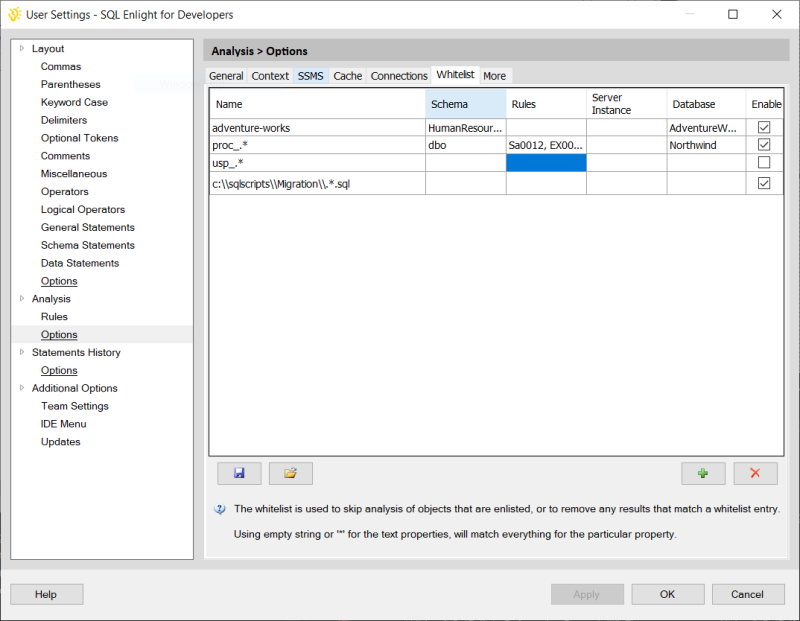The height and width of the screenshot is (621, 800).
Task: Open Keyword Case settings
Action: coord(74,102)
